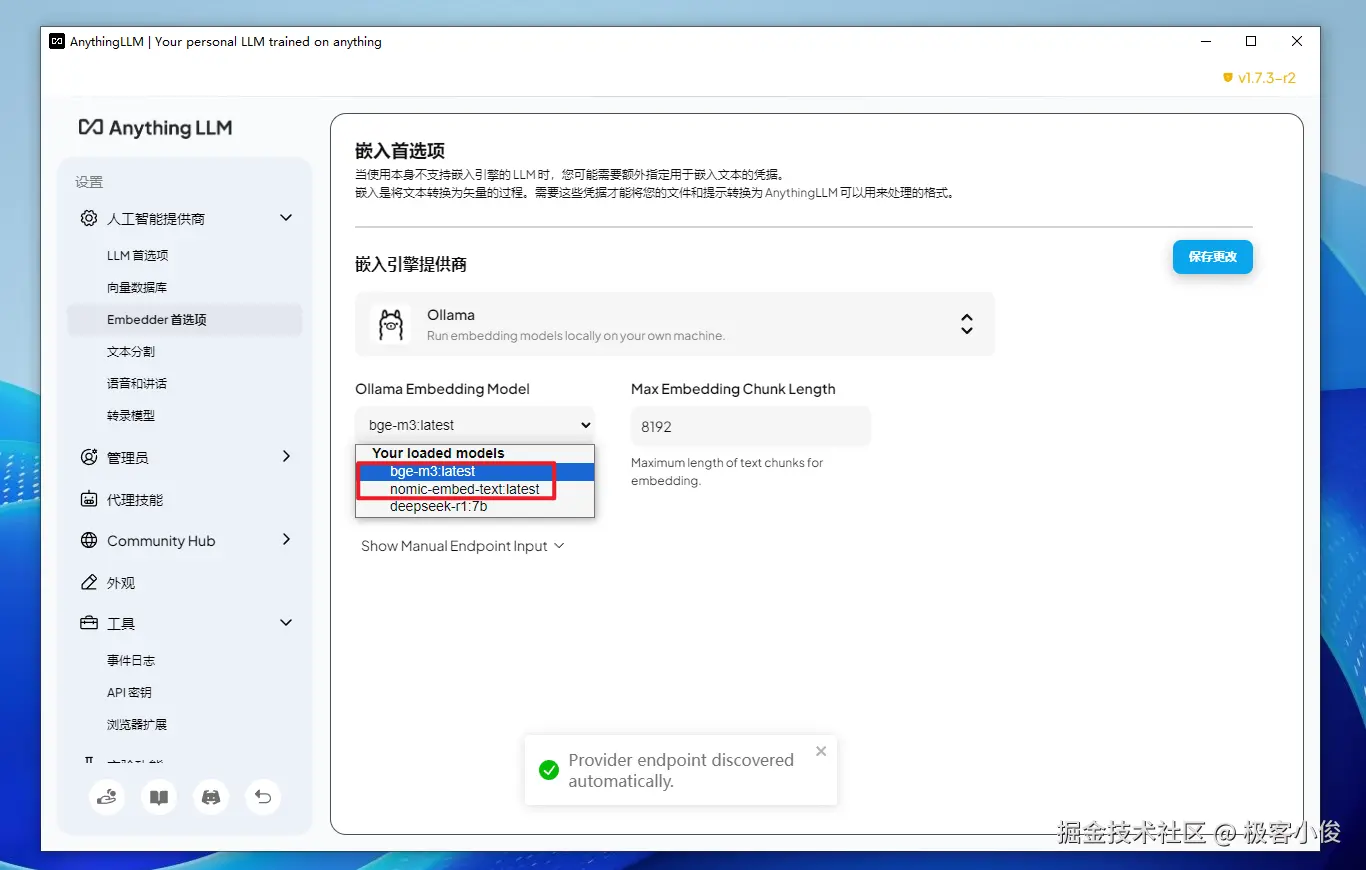1366x870 pixels.
Task: Click the Your loaded models group header
Action: pyautogui.click(x=438, y=453)
